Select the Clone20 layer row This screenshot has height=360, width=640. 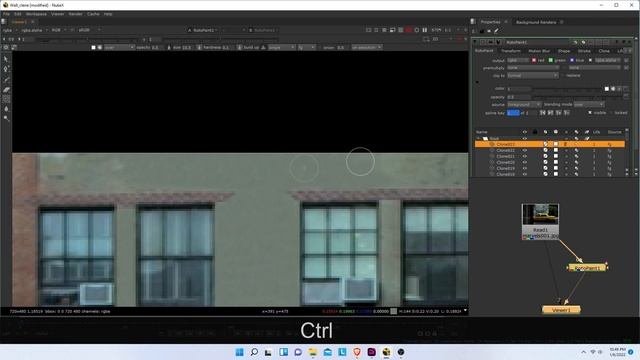coord(550,162)
